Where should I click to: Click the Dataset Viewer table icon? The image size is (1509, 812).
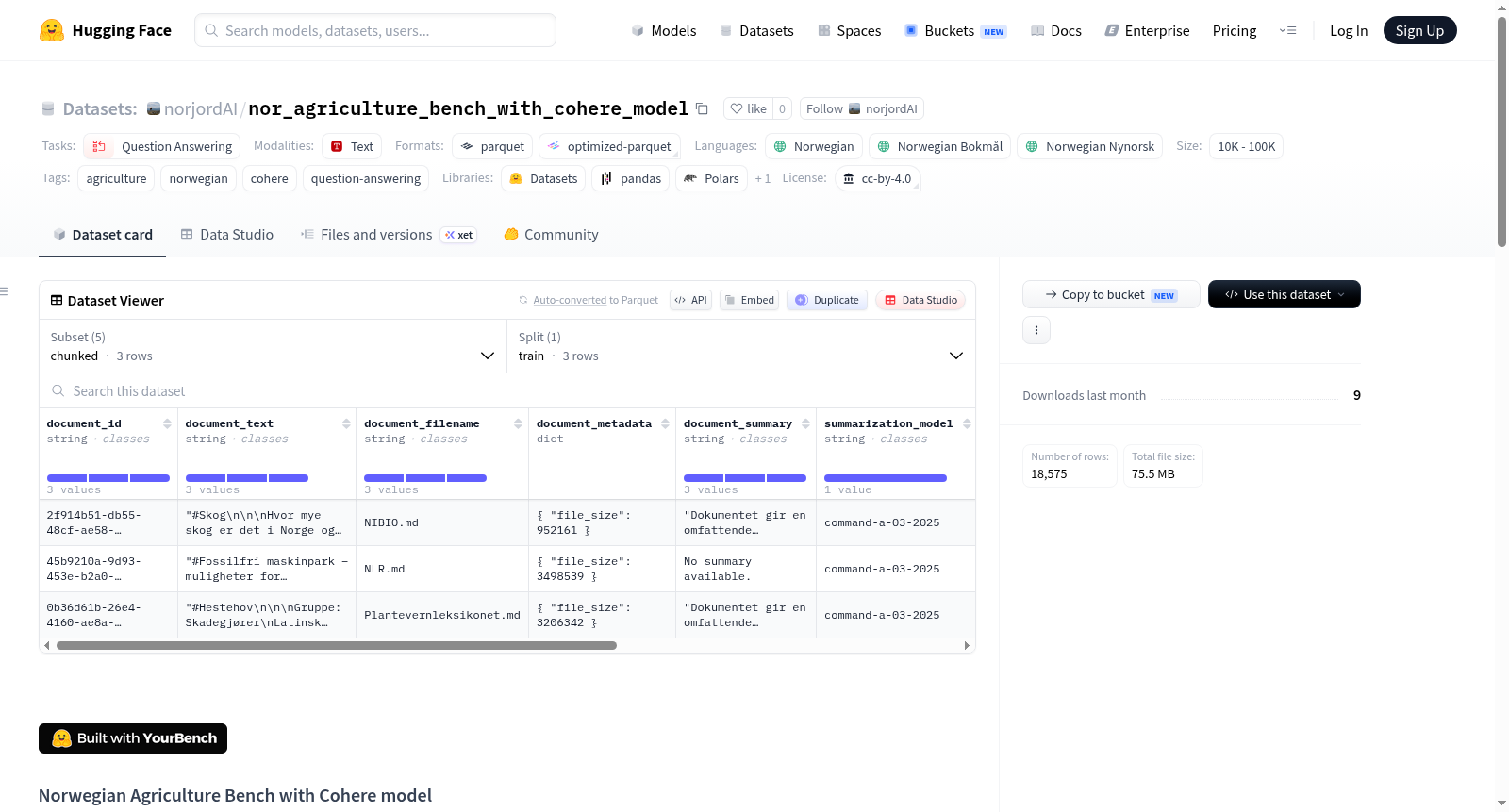coord(57,300)
